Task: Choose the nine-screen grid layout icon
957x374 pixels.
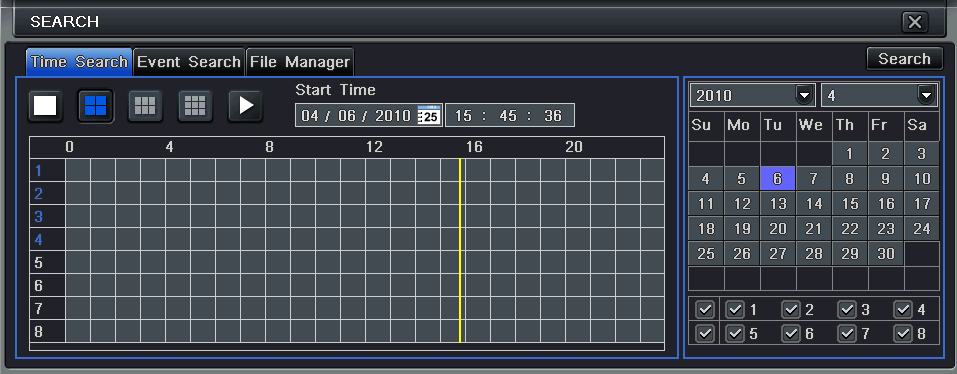Action: pyautogui.click(x=195, y=106)
